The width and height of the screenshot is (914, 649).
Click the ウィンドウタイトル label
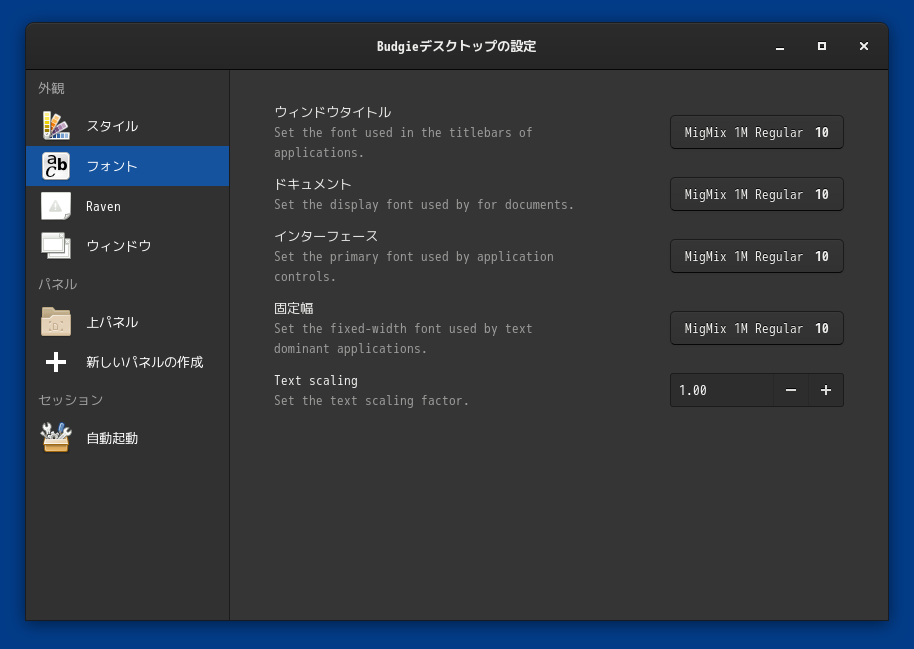333,112
